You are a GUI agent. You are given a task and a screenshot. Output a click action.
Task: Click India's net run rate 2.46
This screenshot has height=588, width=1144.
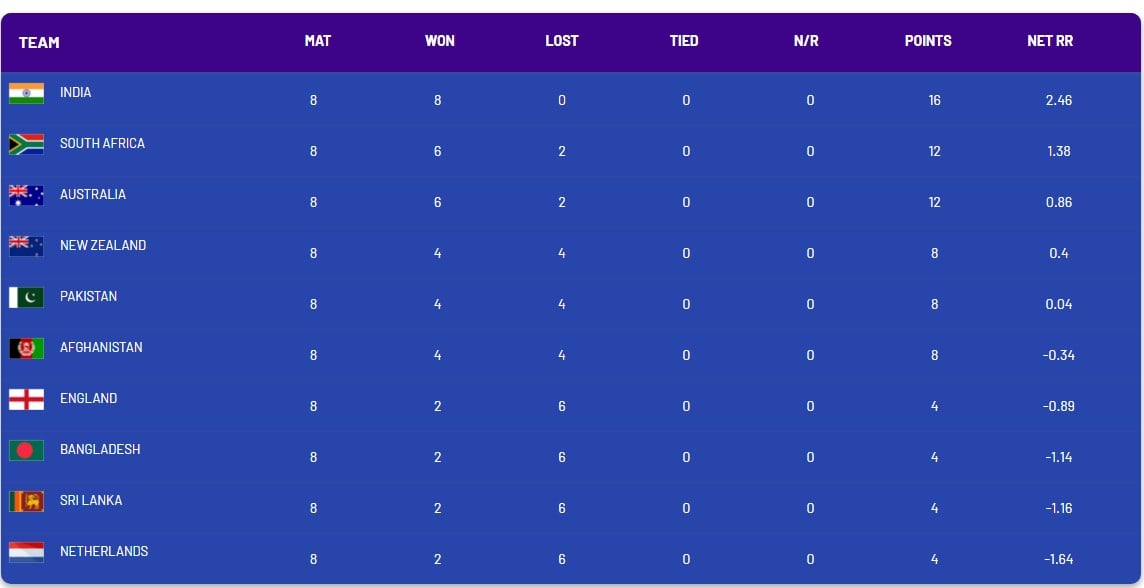1059,100
